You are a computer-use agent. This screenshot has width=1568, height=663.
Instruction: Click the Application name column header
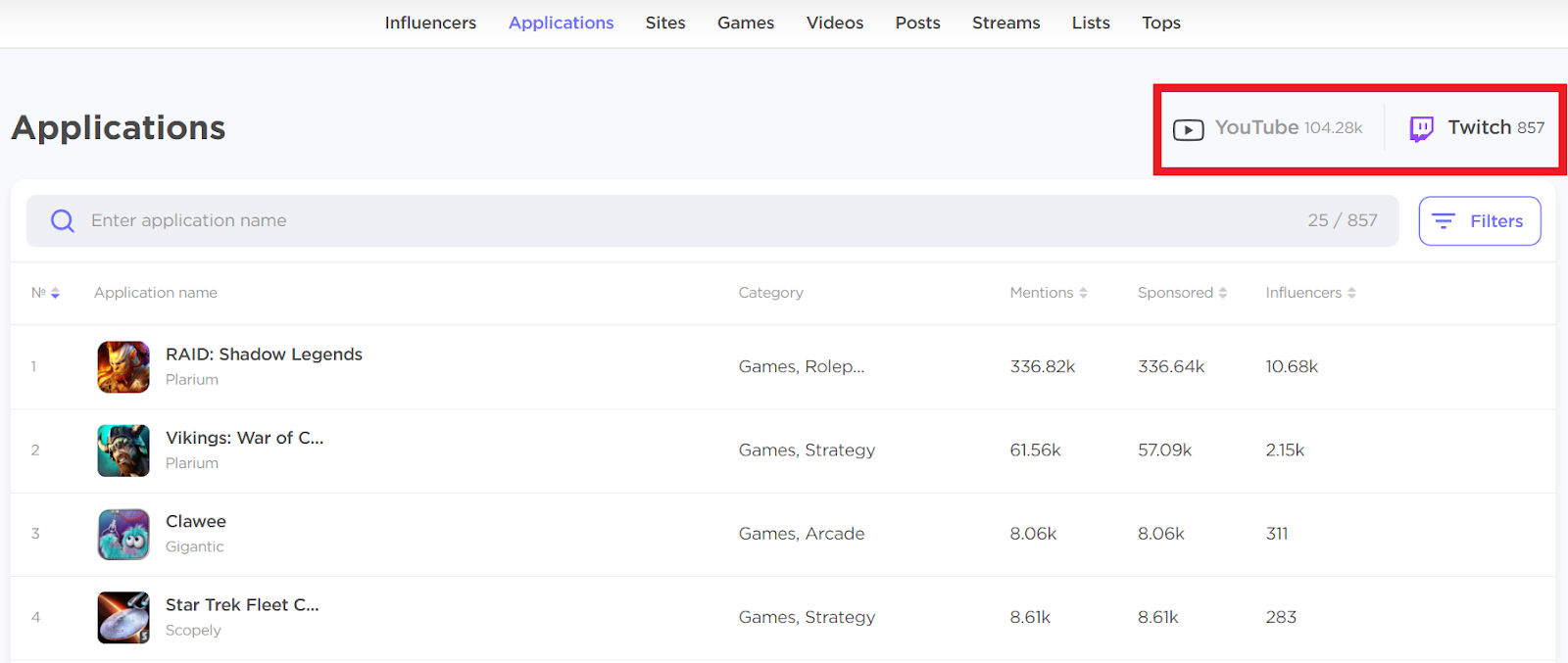[156, 293]
